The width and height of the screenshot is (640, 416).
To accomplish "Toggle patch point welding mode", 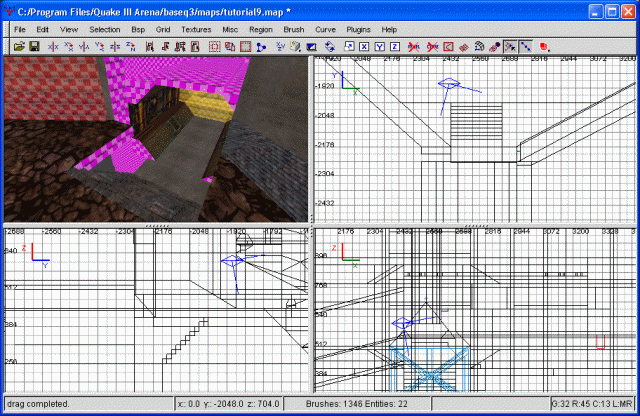I will pos(510,47).
